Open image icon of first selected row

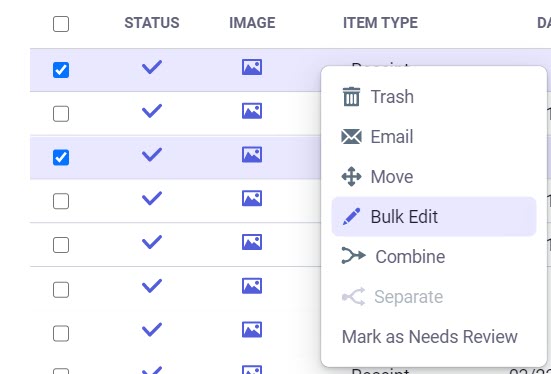click(x=252, y=67)
